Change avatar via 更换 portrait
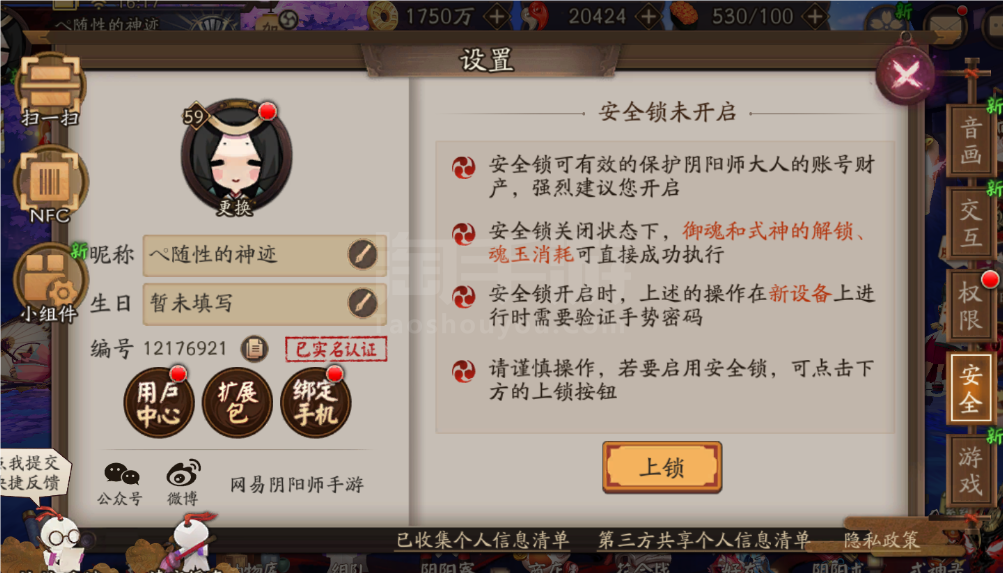 236,157
